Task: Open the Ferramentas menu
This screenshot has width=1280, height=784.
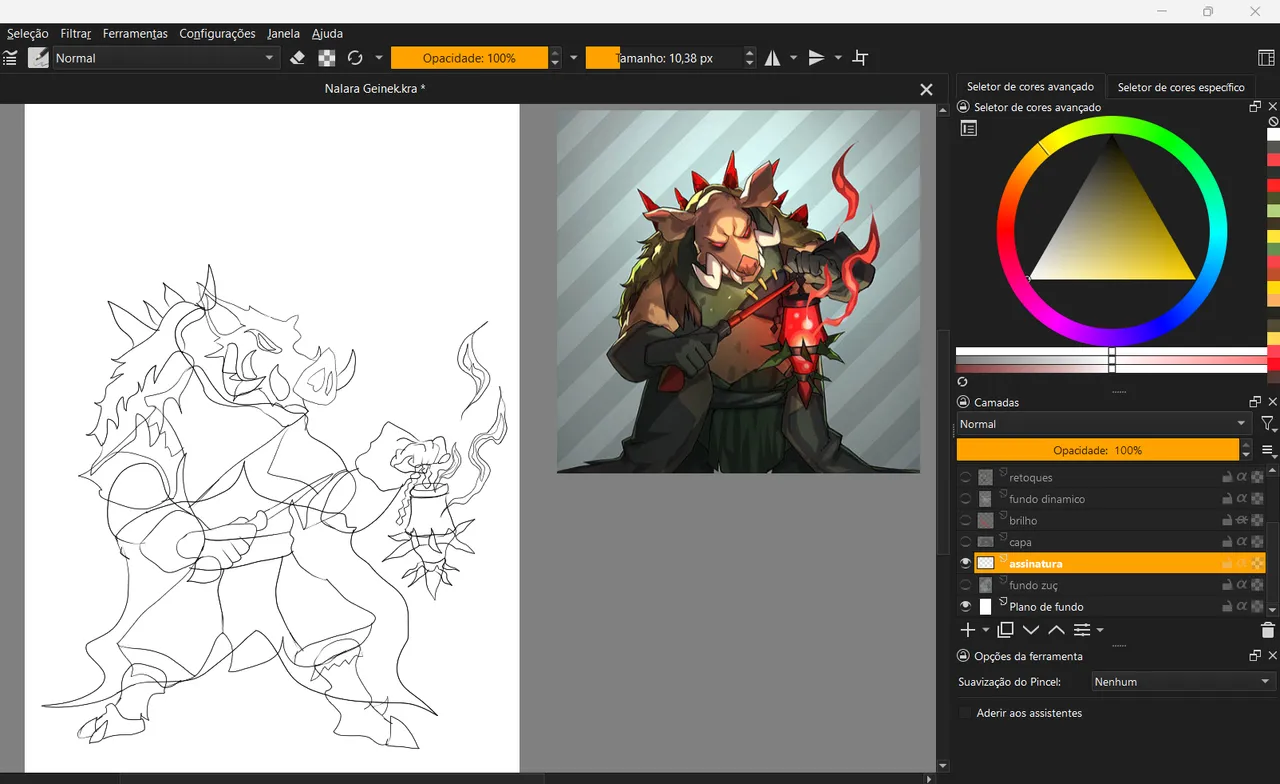Action: pyautogui.click(x=135, y=33)
